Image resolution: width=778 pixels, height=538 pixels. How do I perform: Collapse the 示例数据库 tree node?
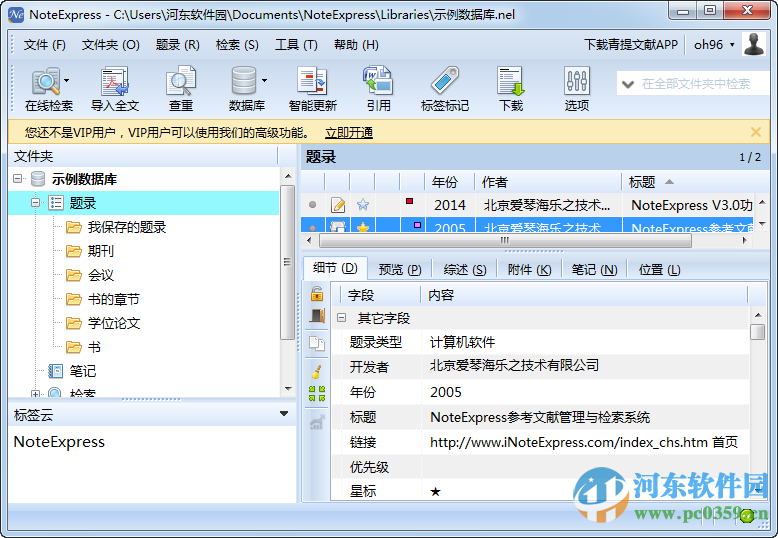tap(17, 178)
